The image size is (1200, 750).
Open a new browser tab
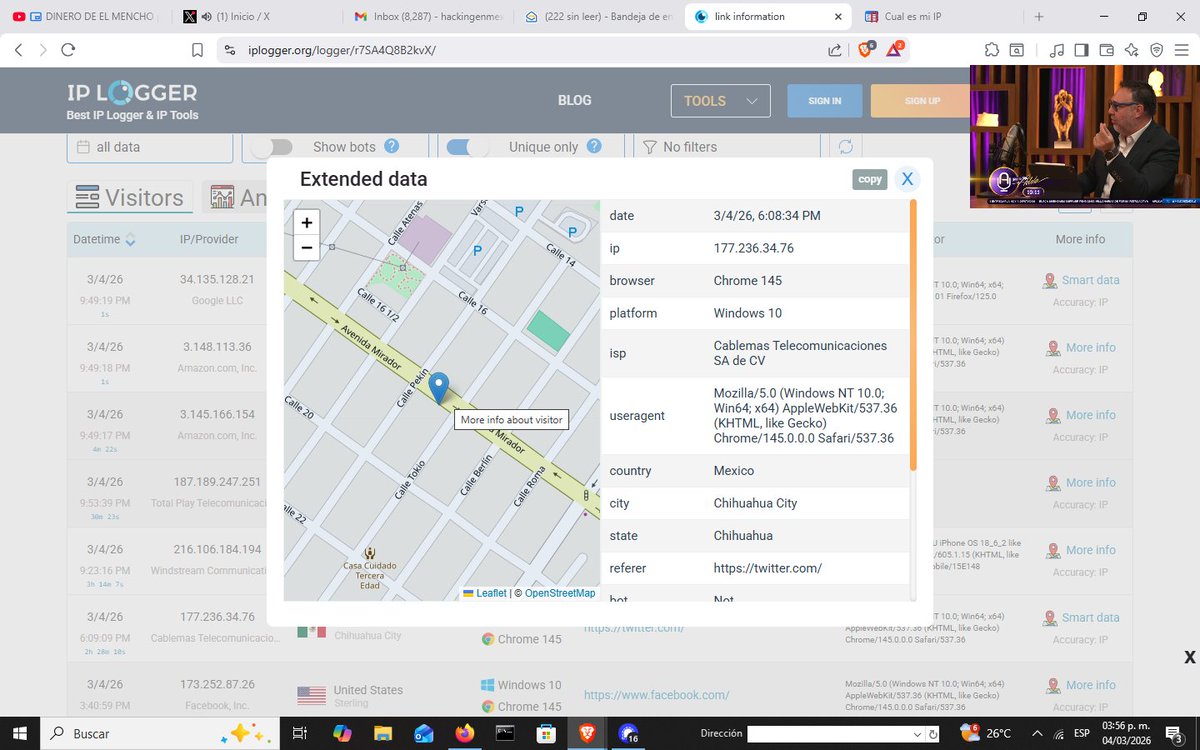tap(1039, 17)
